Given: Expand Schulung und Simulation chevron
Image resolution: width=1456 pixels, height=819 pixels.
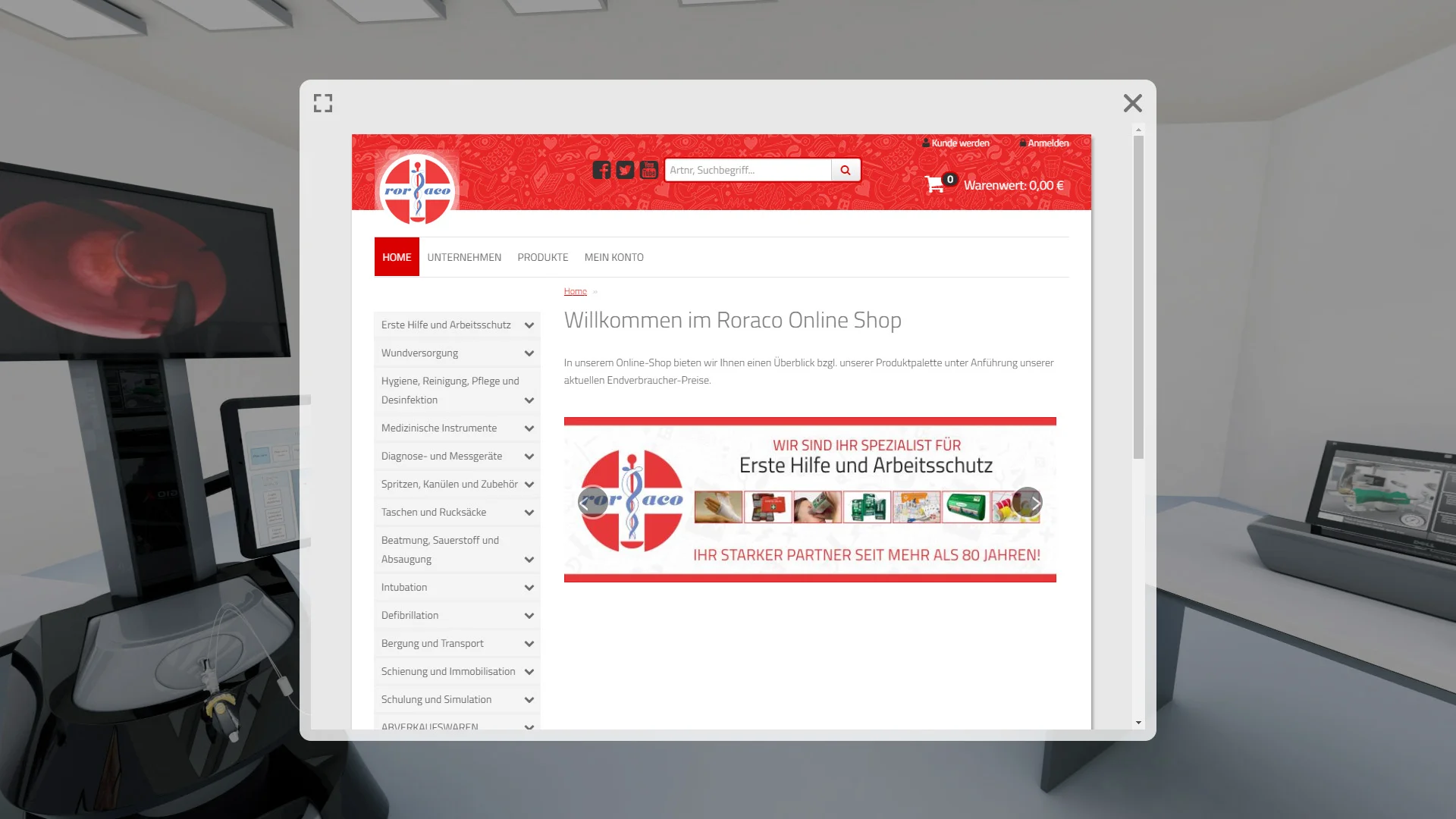Looking at the screenshot, I should point(529,700).
